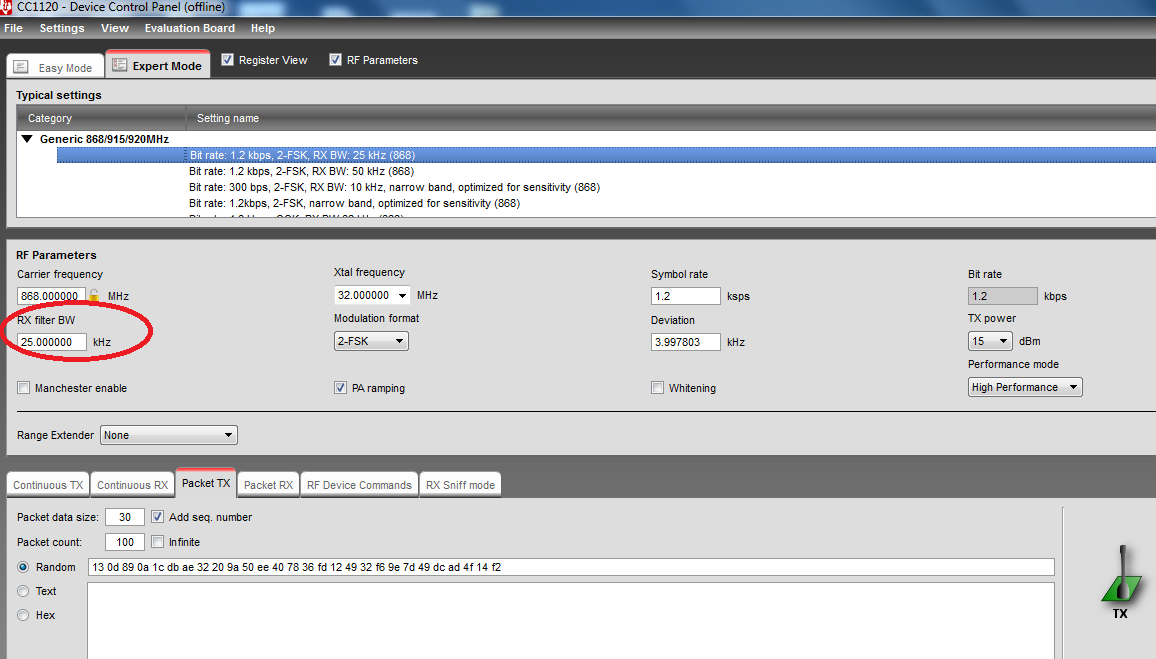The height and width of the screenshot is (659, 1156).
Task: Click the large packet text area
Action: tap(571, 621)
